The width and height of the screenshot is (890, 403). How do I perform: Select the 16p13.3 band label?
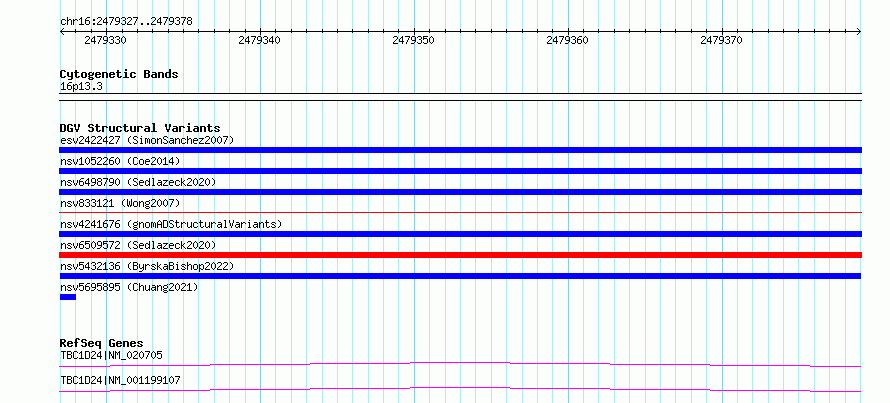(81, 87)
